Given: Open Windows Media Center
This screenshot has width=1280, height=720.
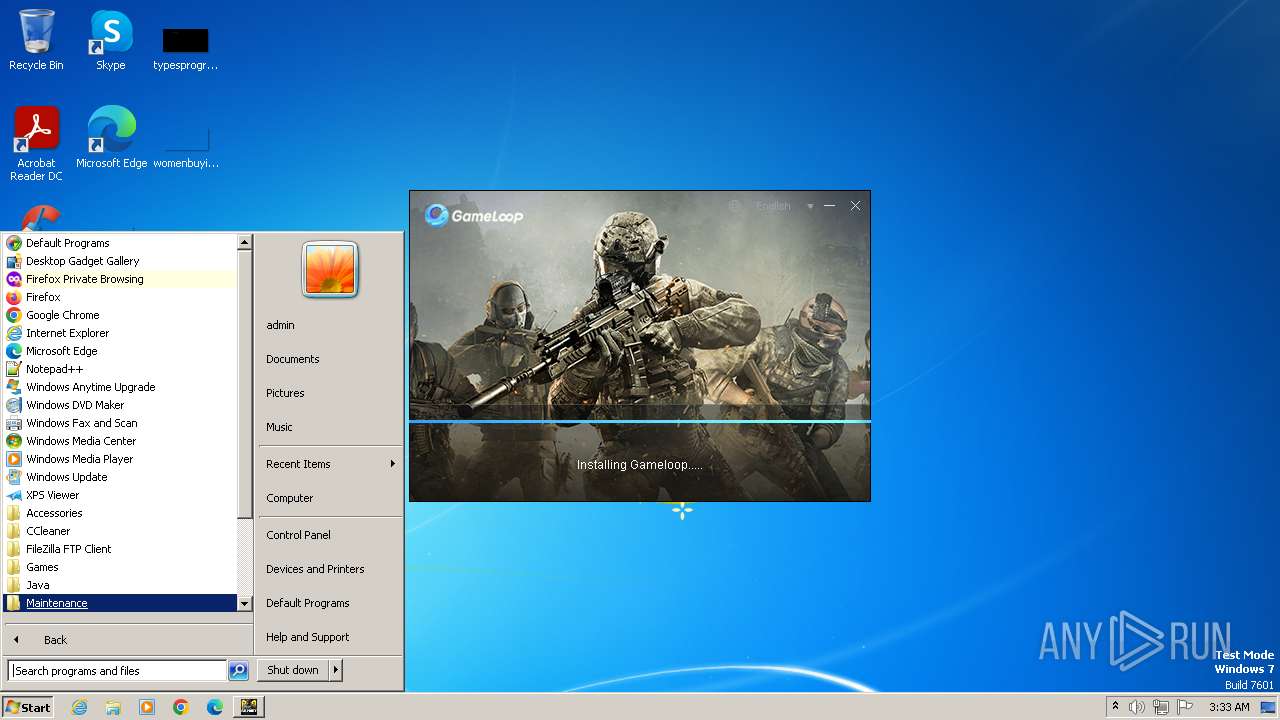Looking at the screenshot, I should 120,441.
